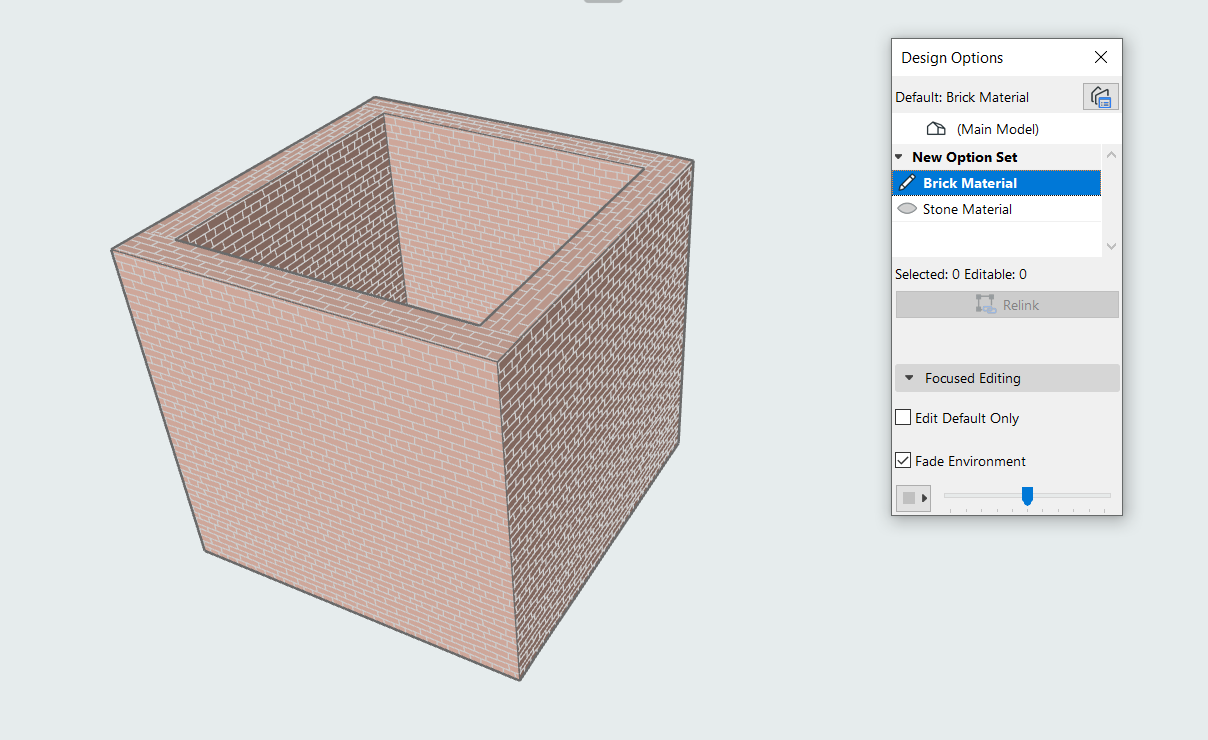
Task: Collapse the New Option Set group
Action: [x=899, y=157]
